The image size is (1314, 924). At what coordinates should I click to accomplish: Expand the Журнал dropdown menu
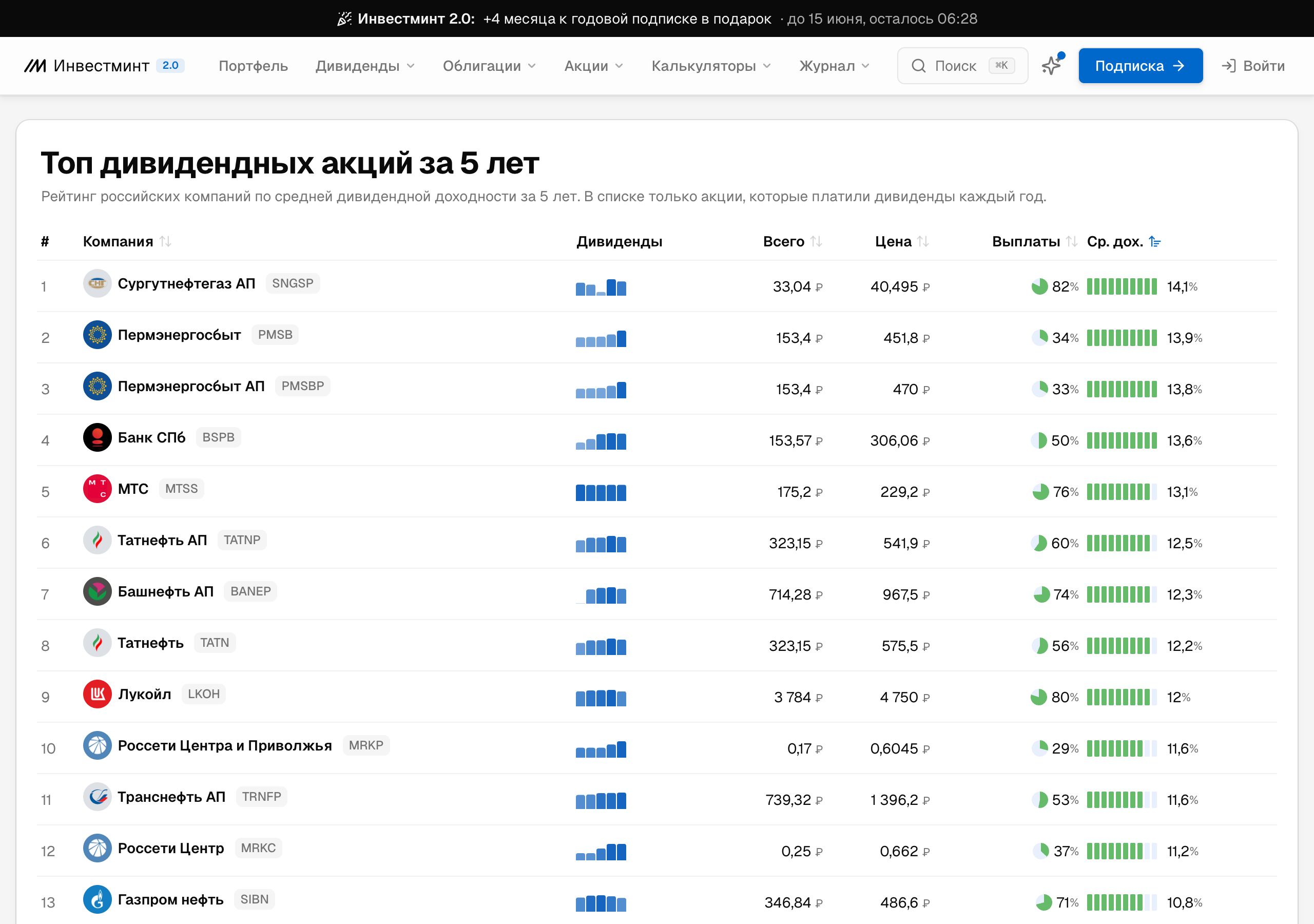click(835, 66)
